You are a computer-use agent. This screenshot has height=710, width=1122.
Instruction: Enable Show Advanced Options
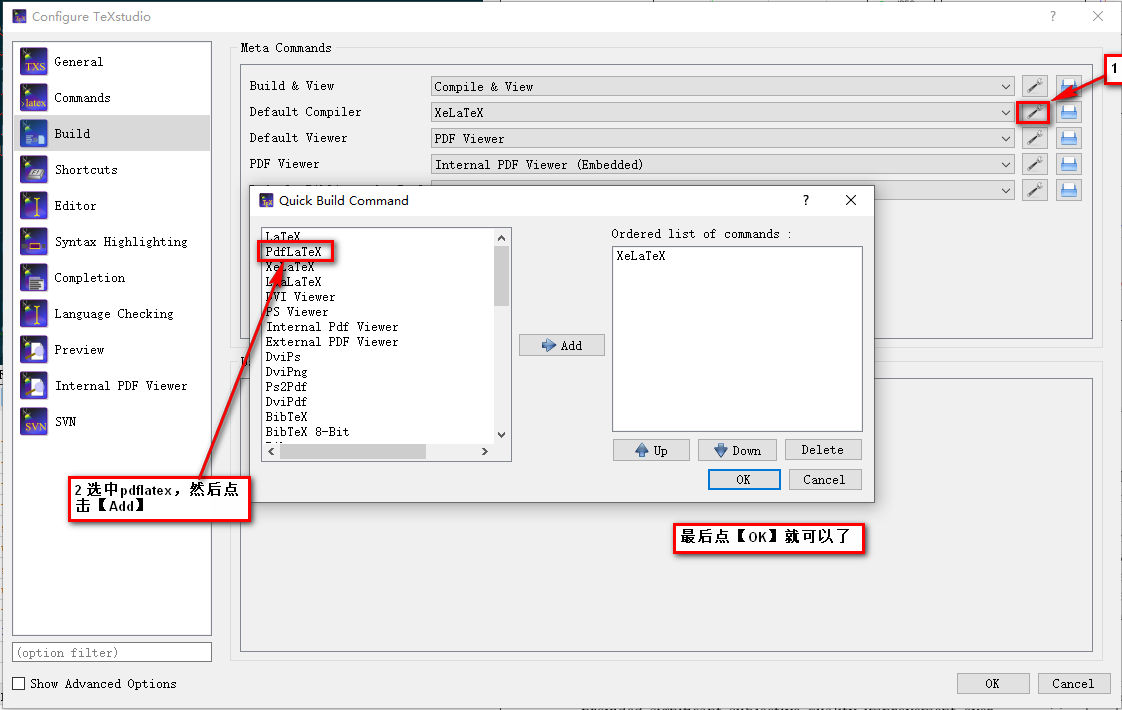point(19,683)
